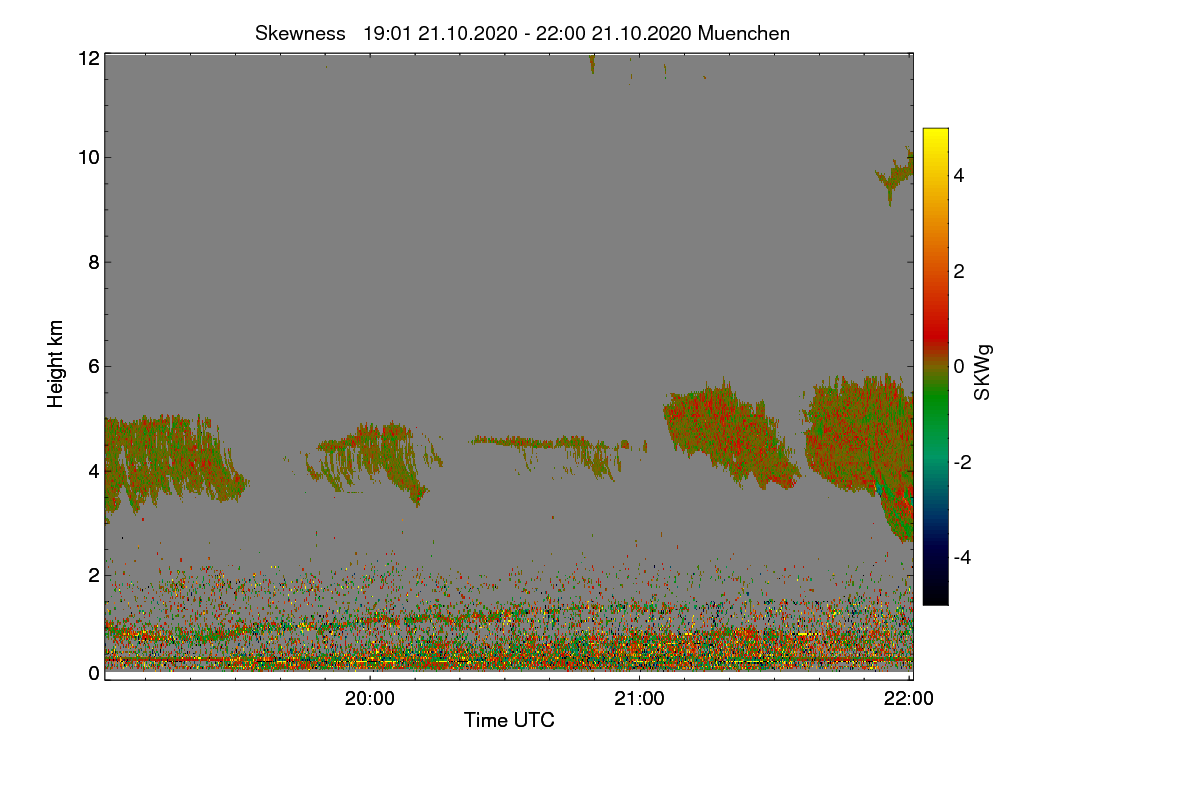This screenshot has width=1200, height=800.
Task: Select the "21:00" time tick label
Action: click(639, 699)
